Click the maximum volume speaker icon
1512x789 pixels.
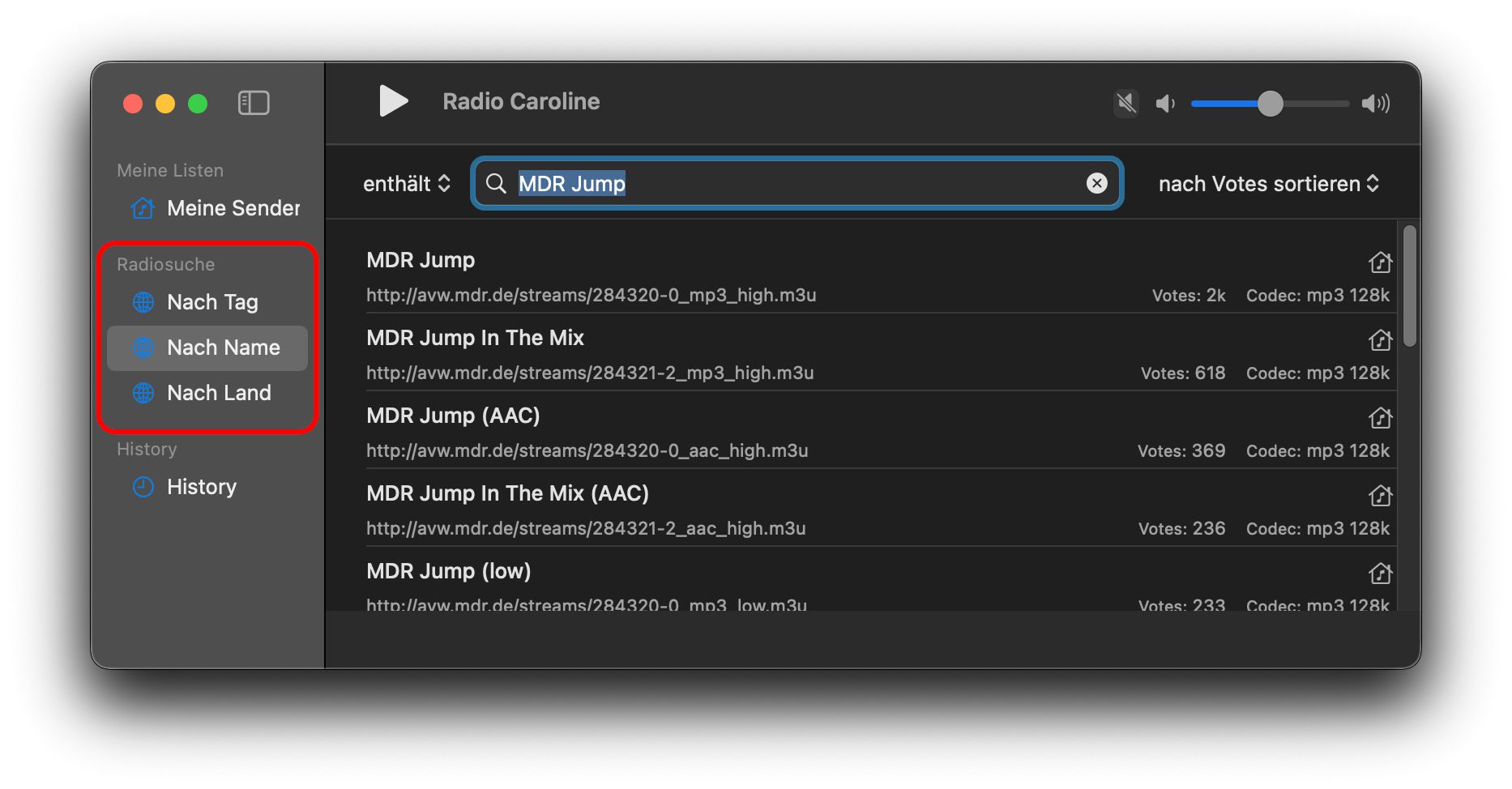tap(1375, 103)
